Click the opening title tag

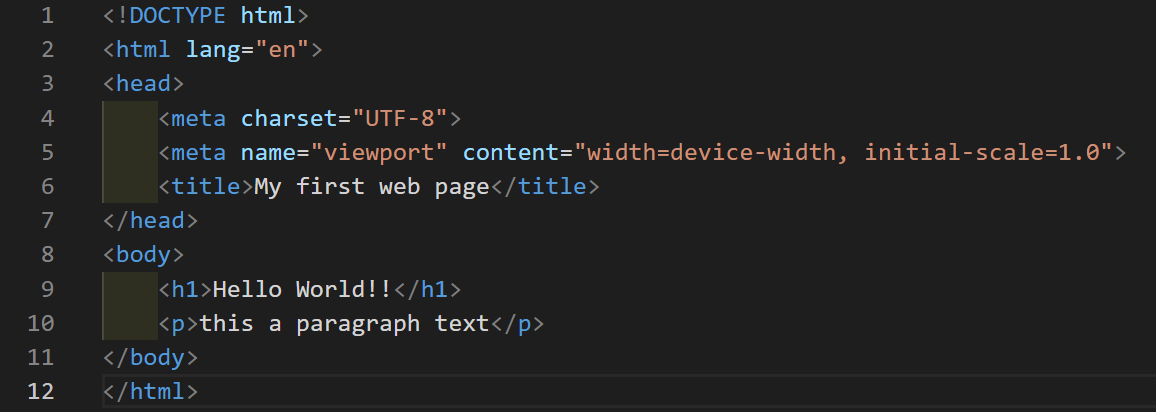pyautogui.click(x=206, y=186)
